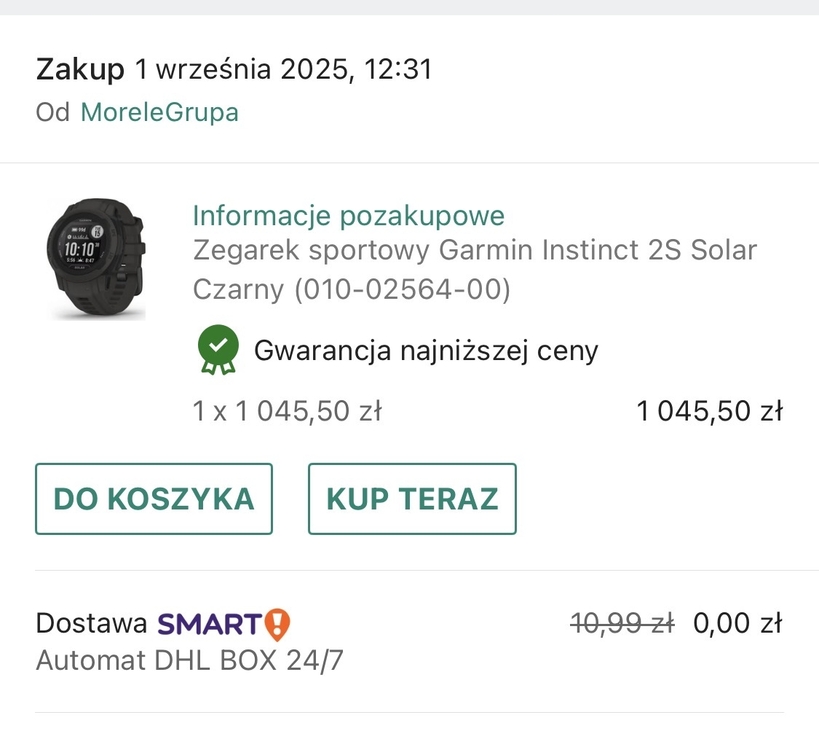Click the 0,00 zł delivery cost
This screenshot has width=819, height=750.
click(737, 624)
